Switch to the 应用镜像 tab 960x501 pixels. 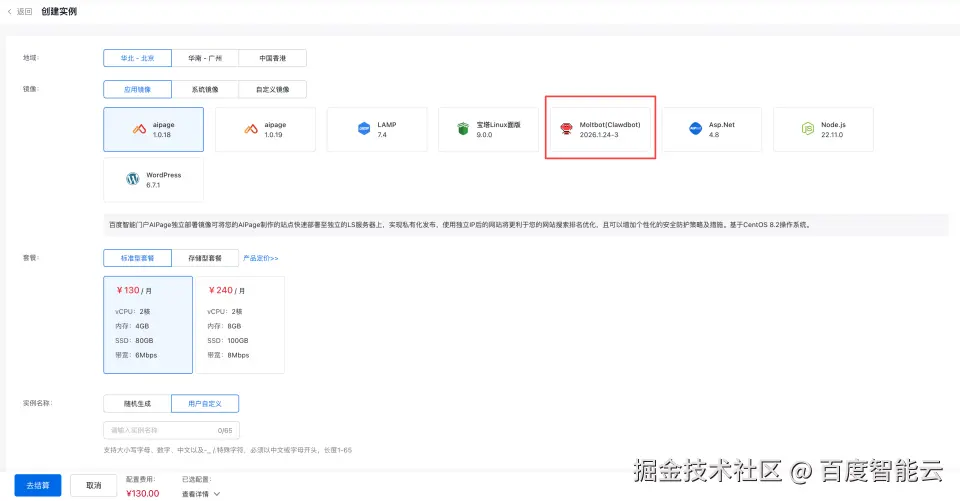[x=137, y=89]
